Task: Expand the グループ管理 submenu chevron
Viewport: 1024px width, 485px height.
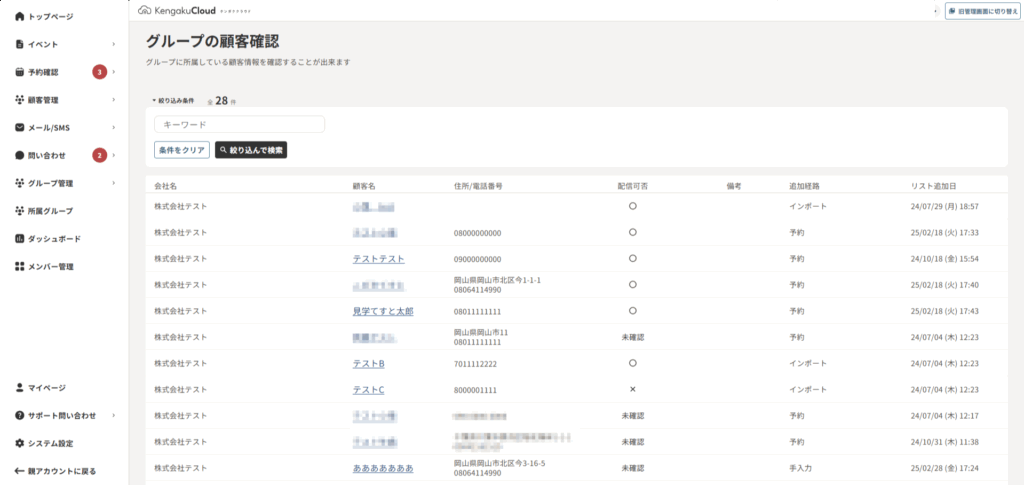Action: 114,183
